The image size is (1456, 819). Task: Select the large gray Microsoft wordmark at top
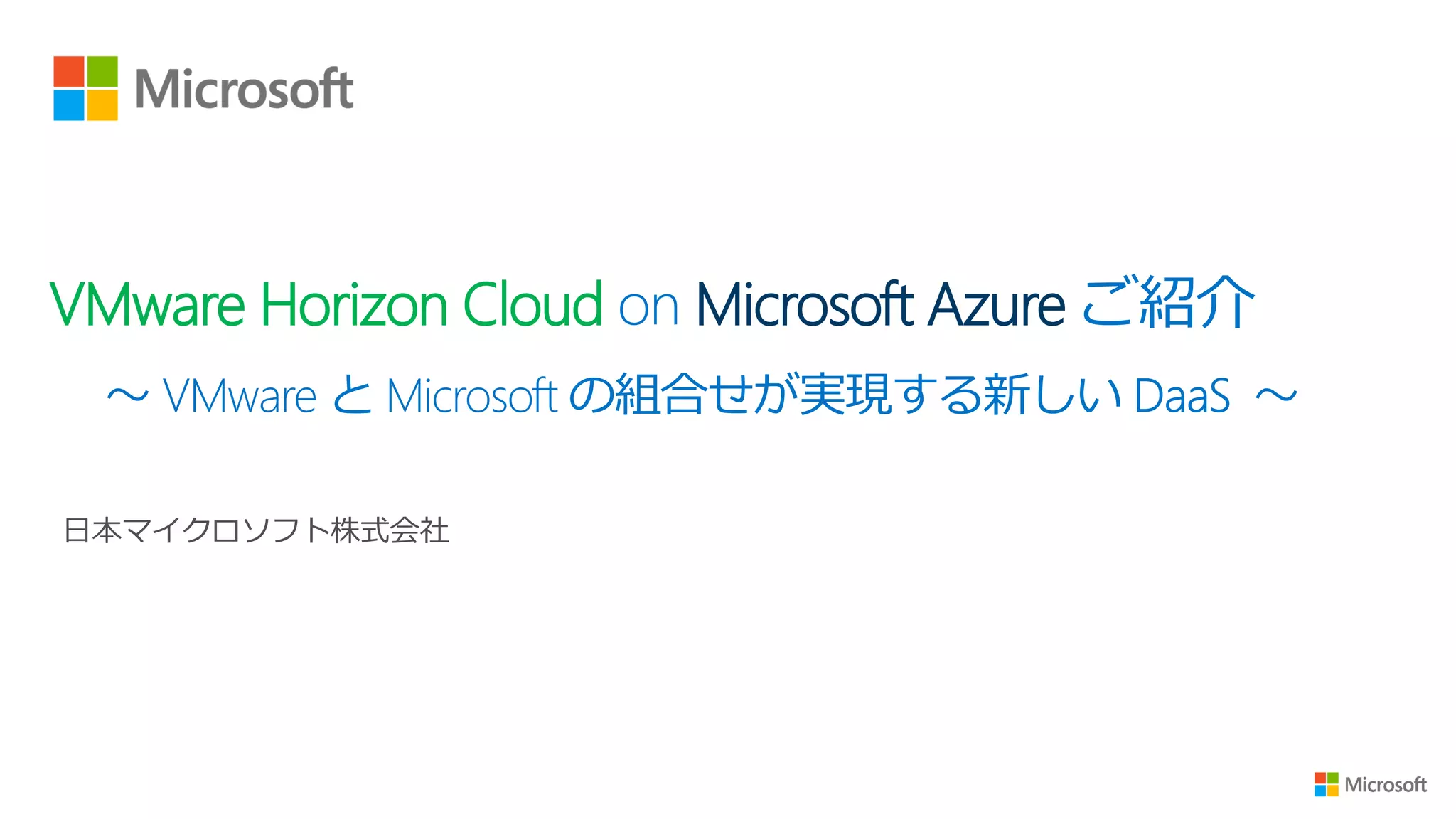(244, 89)
